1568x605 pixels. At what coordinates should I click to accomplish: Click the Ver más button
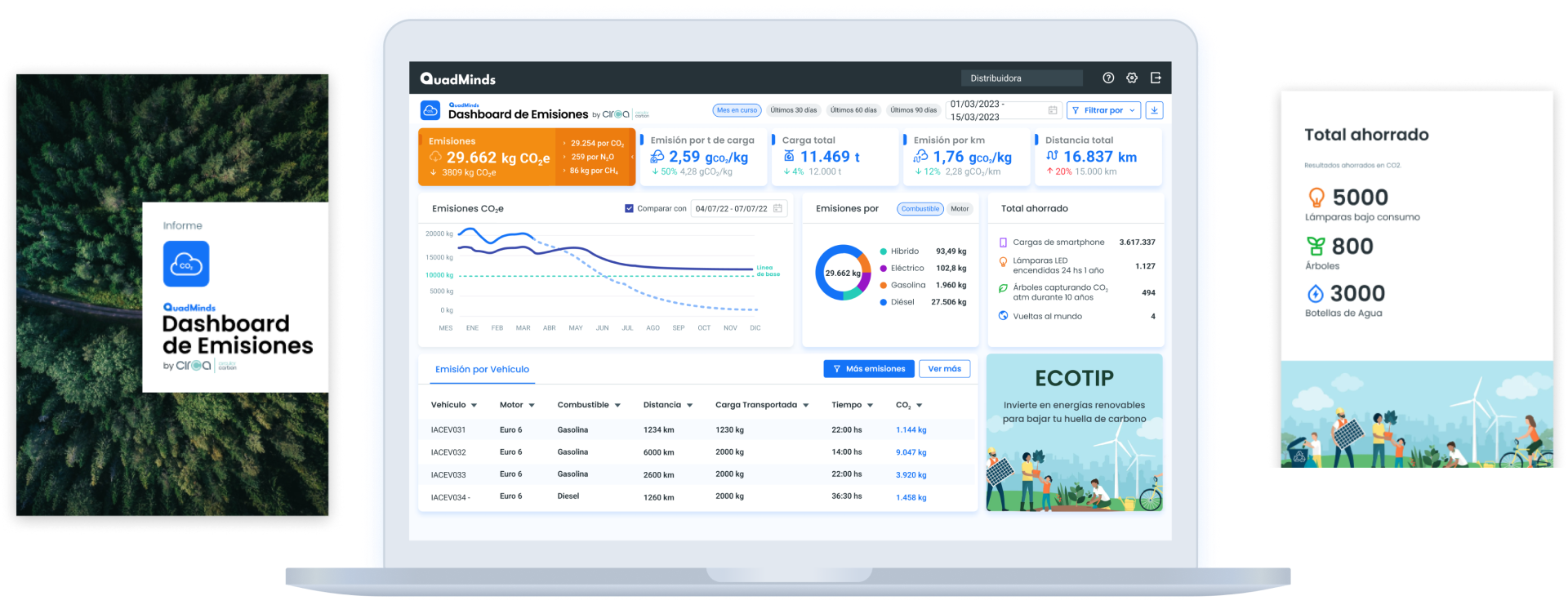(944, 369)
